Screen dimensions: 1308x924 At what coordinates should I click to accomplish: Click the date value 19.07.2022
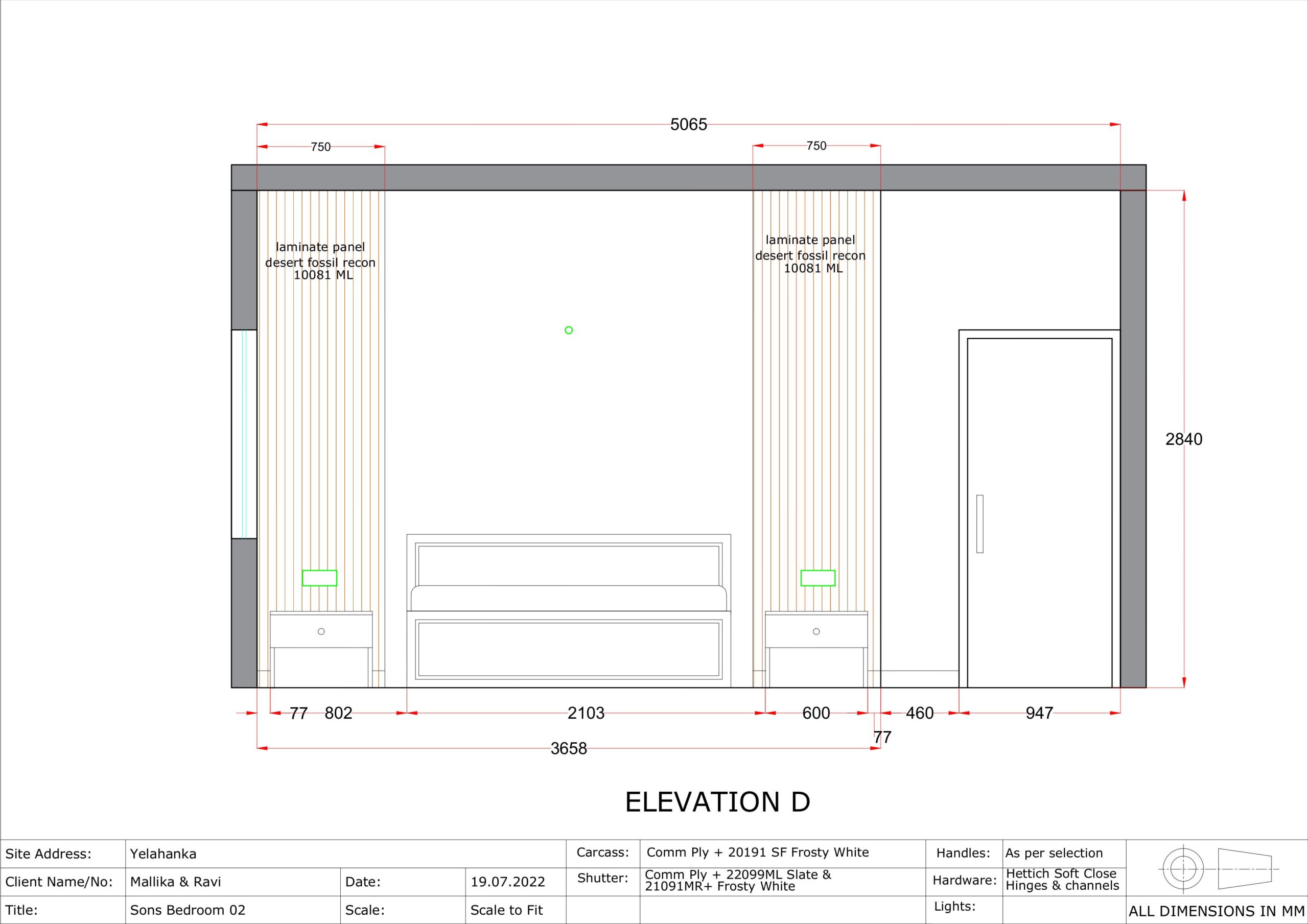coord(507,882)
